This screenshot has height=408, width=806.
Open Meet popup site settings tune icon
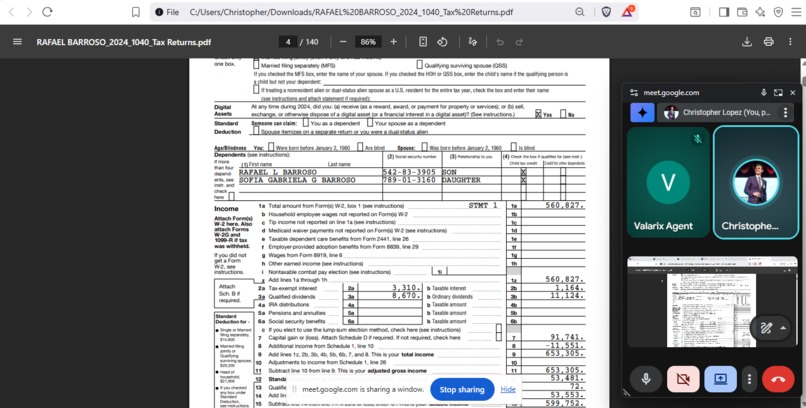pos(634,92)
